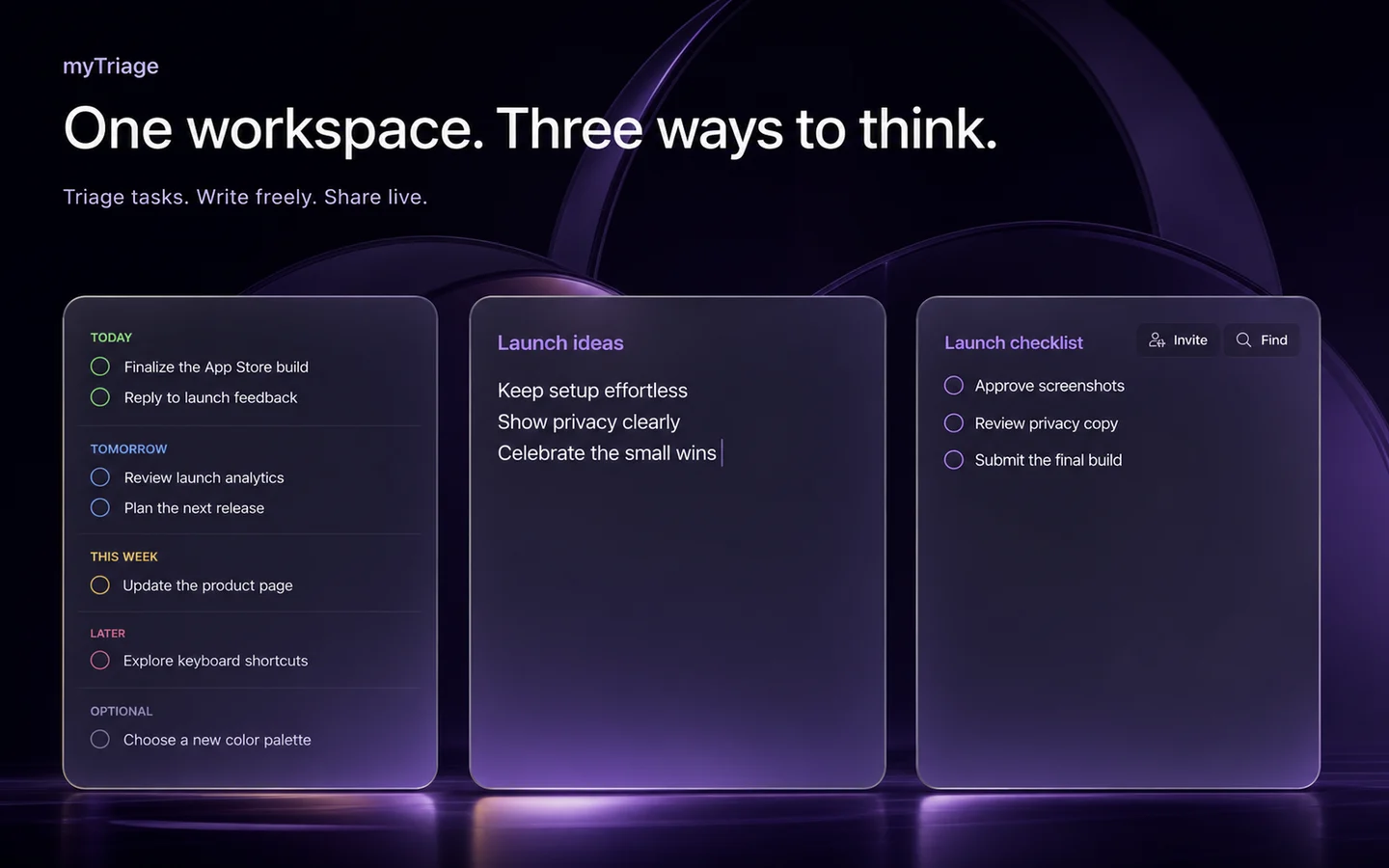Click the One workspace. Three ways headline
The image size is (1389, 868).
point(531,129)
